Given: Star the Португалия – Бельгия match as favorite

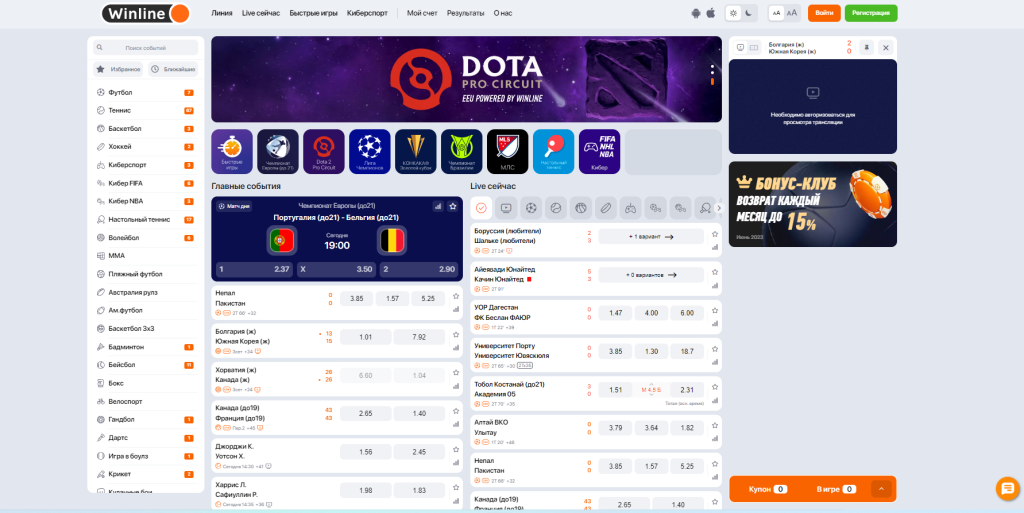Looking at the screenshot, I should 453,206.
